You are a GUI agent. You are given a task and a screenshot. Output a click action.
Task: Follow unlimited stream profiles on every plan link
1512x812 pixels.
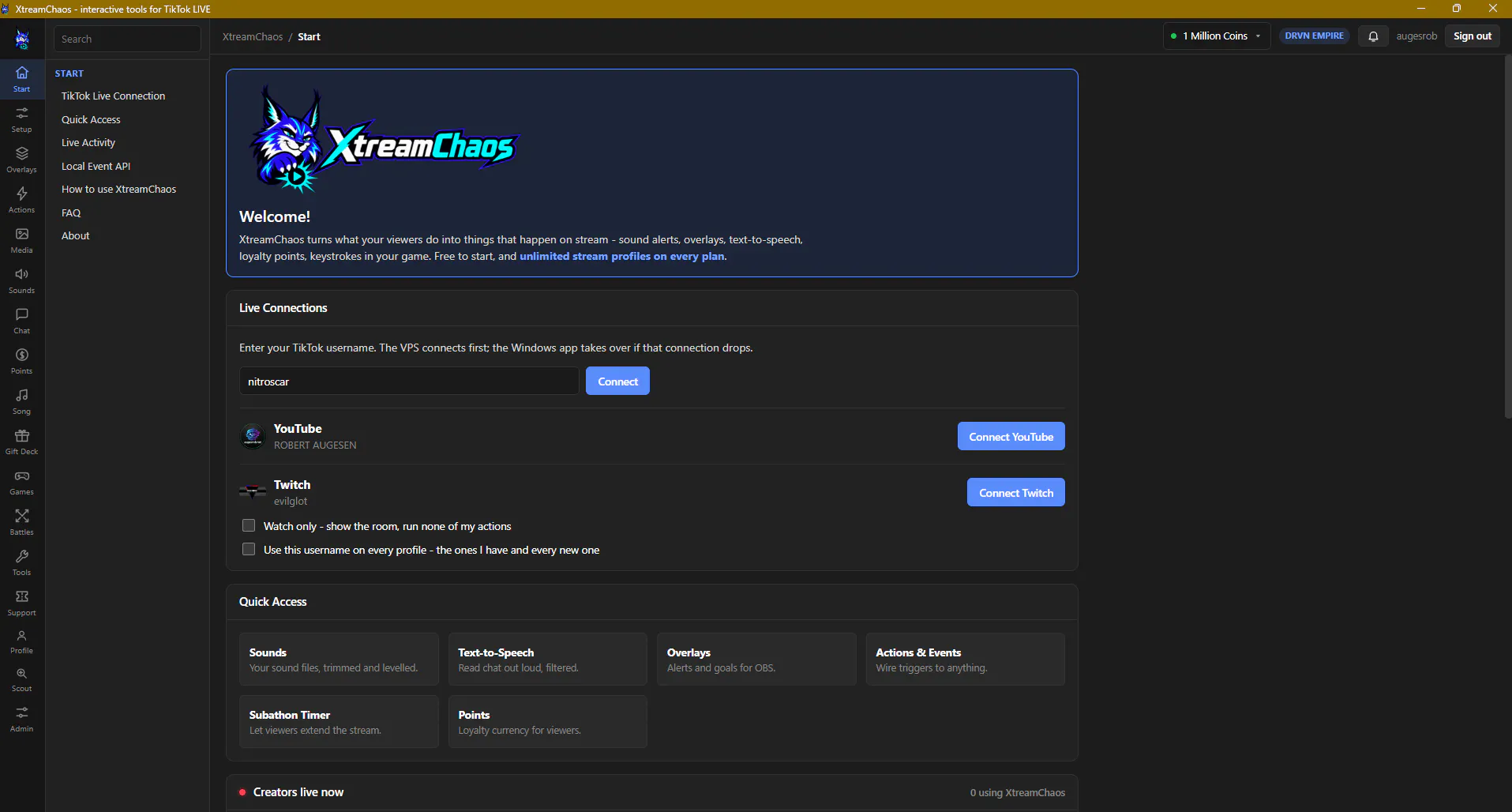point(622,257)
